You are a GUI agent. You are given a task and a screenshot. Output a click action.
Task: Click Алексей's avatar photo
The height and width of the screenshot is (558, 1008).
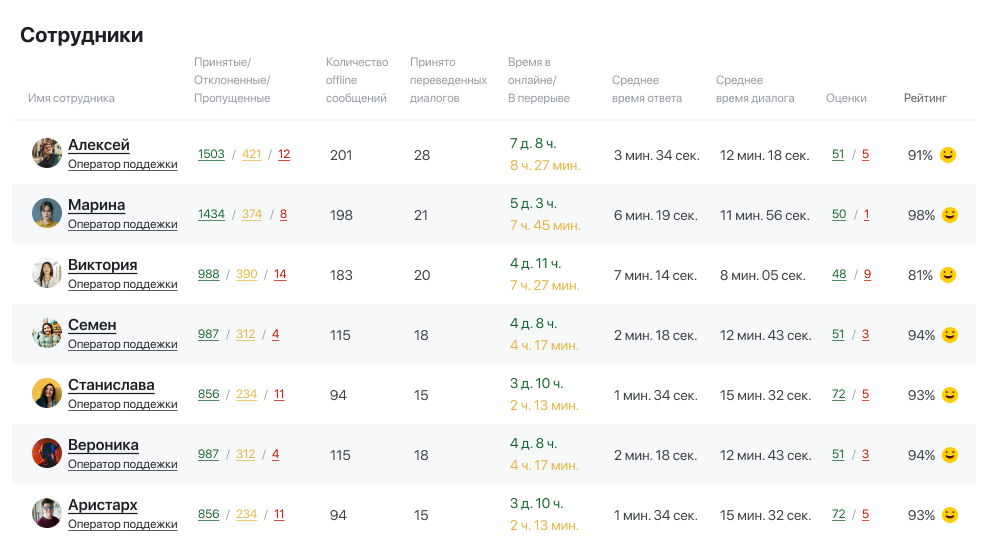click(47, 153)
